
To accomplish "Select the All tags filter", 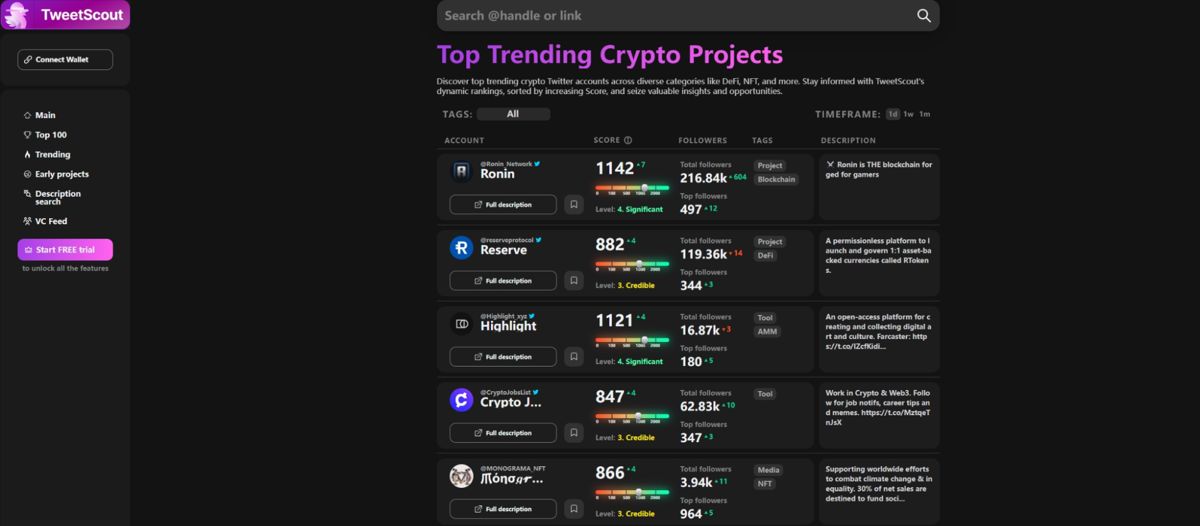I will tap(513, 114).
